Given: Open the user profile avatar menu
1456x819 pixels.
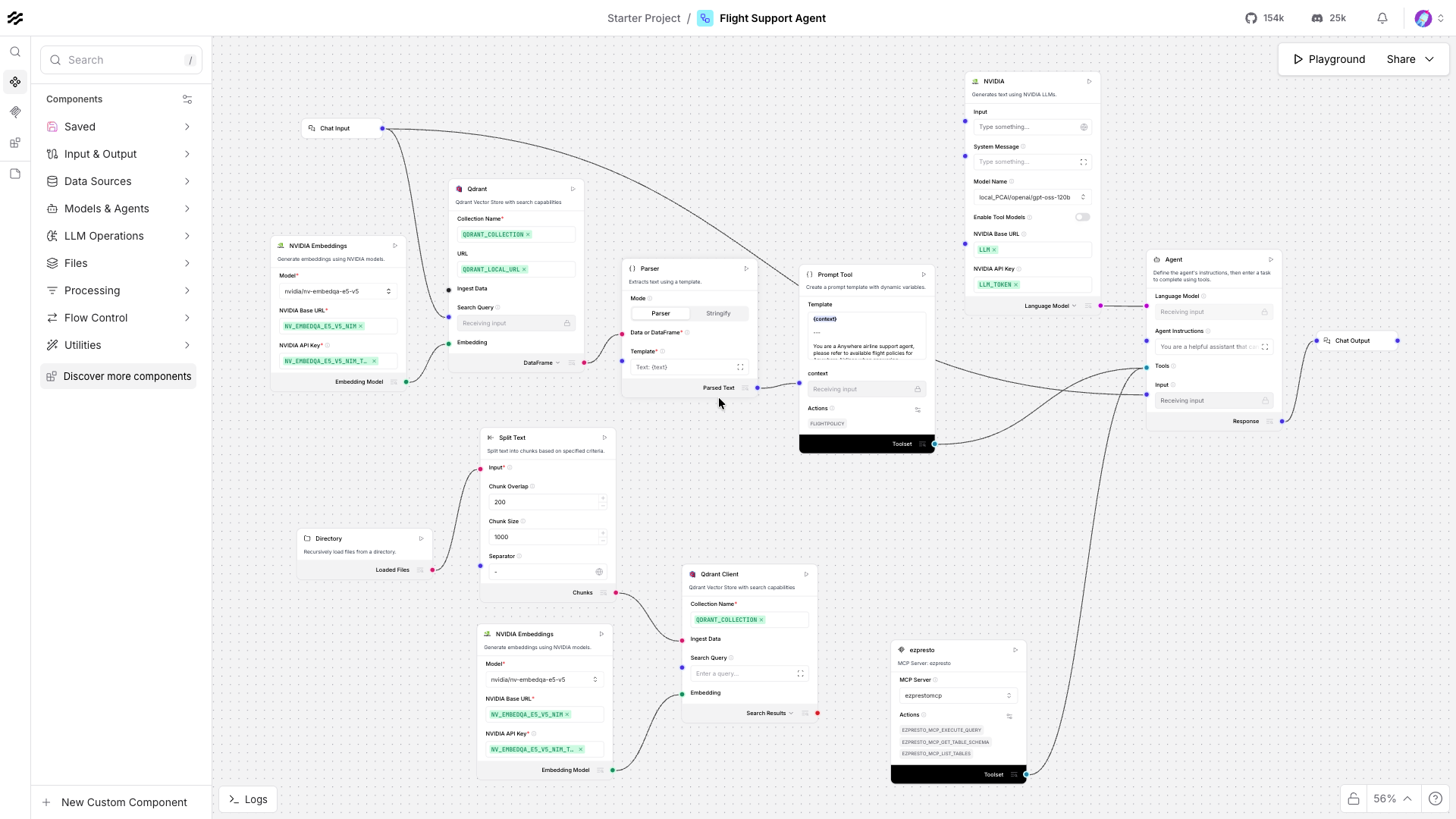Looking at the screenshot, I should [1429, 18].
